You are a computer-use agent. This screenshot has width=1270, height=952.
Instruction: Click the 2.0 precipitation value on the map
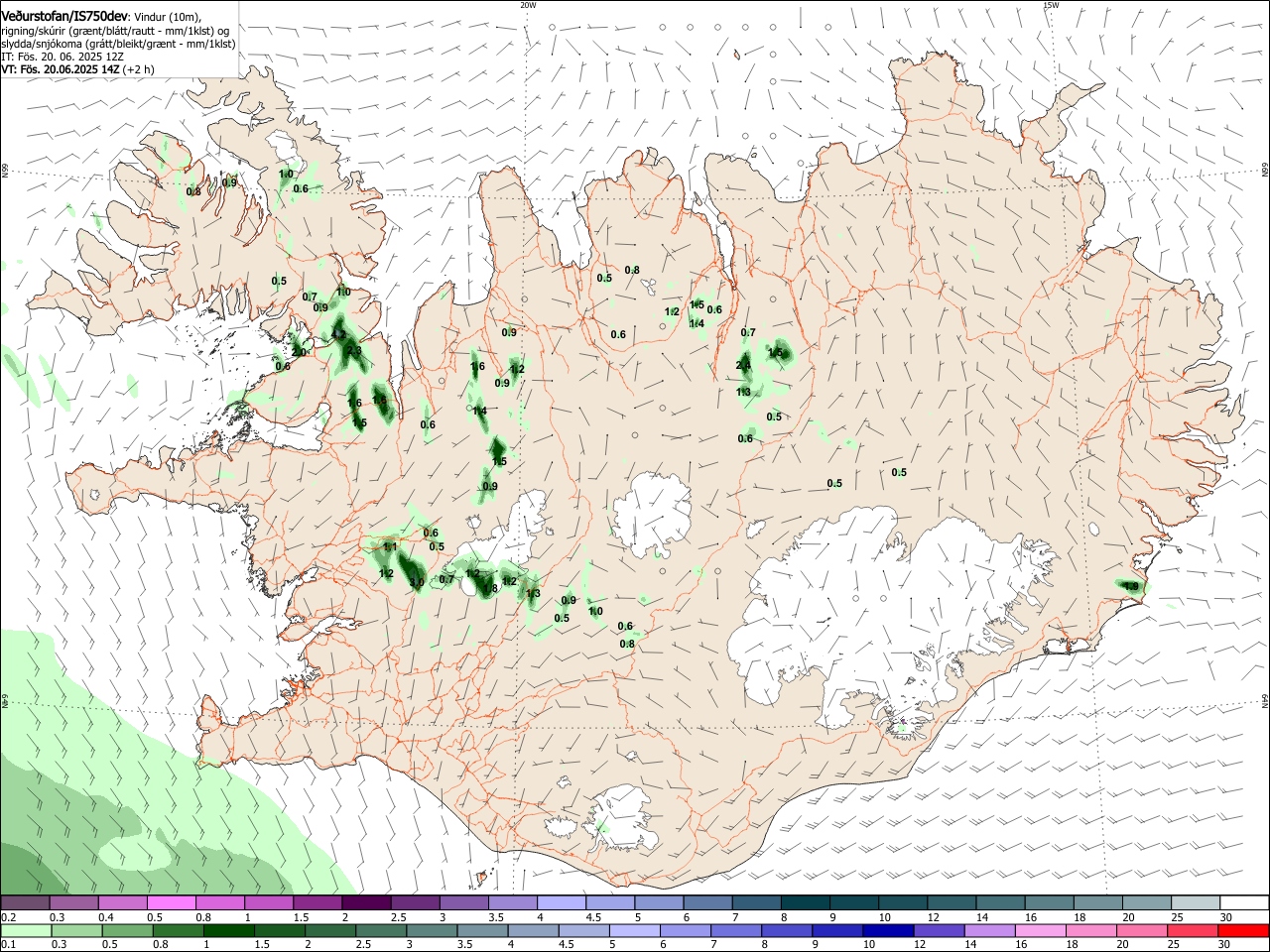pyautogui.click(x=299, y=352)
